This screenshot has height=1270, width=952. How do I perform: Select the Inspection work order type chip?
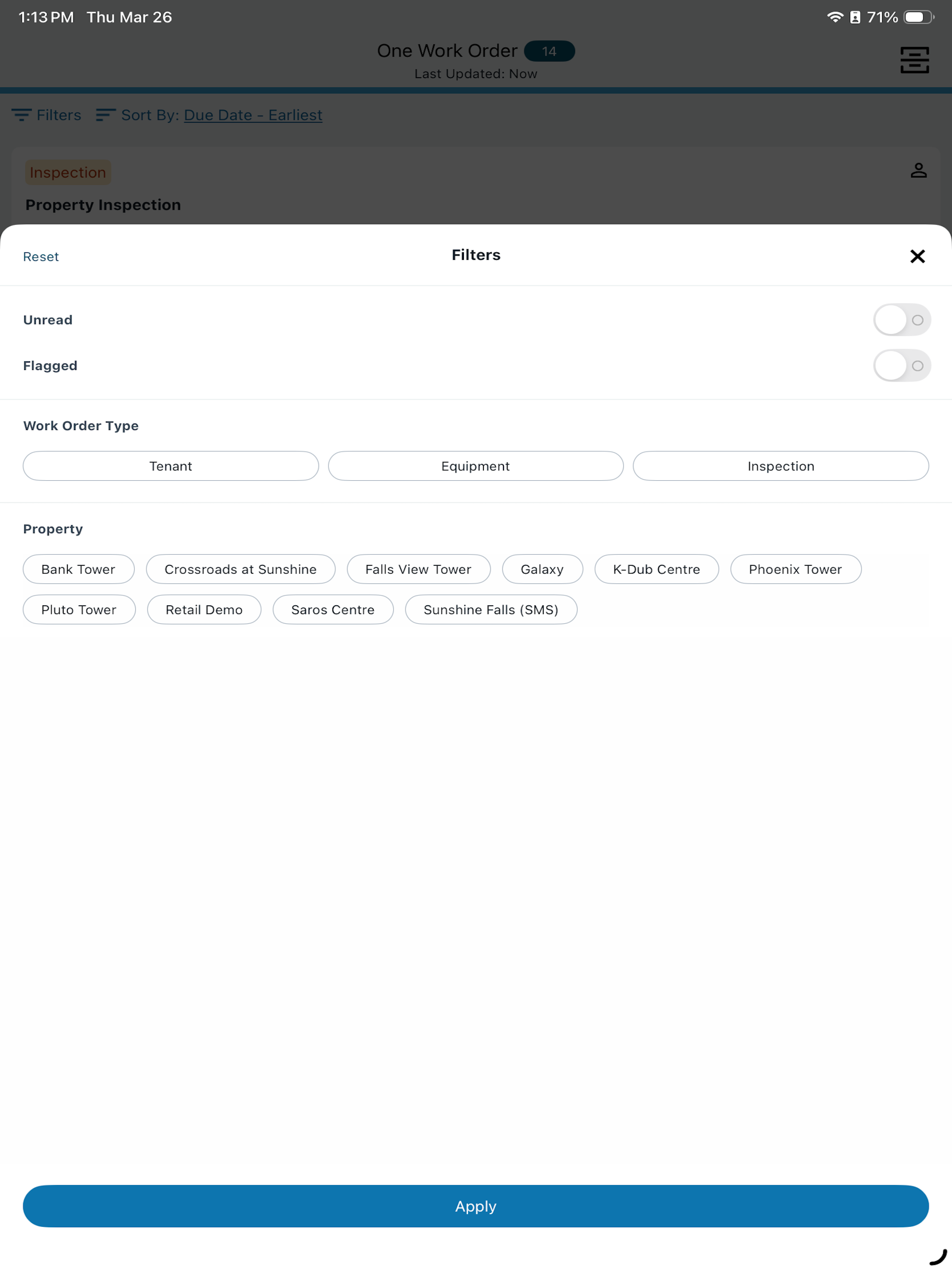click(780, 466)
